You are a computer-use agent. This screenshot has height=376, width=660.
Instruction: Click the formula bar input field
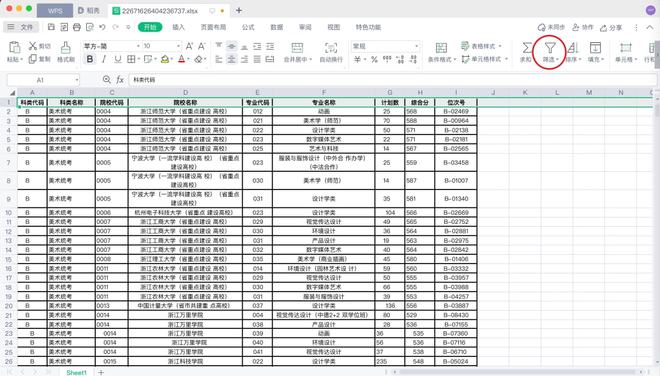click(392, 80)
